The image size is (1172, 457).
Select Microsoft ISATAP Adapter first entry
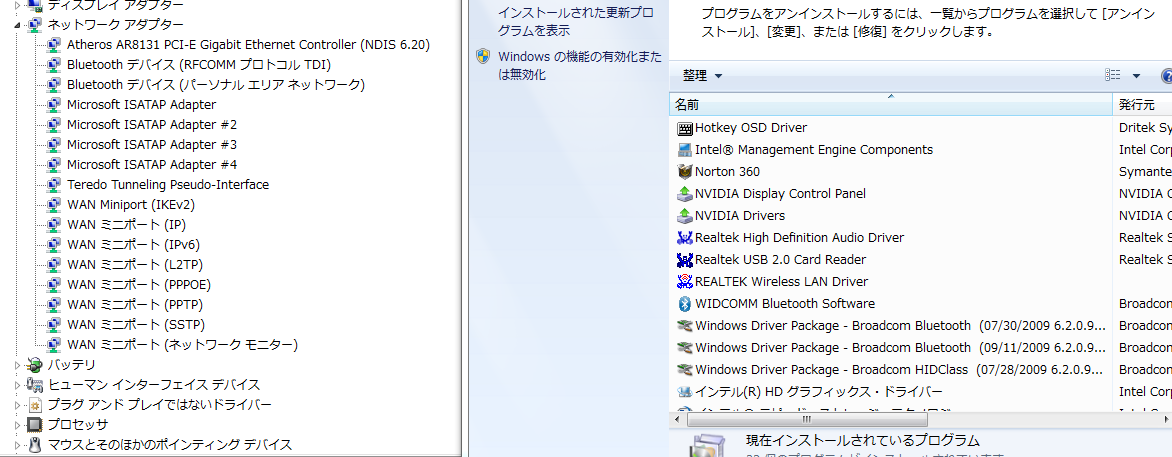pyautogui.click(x=141, y=105)
